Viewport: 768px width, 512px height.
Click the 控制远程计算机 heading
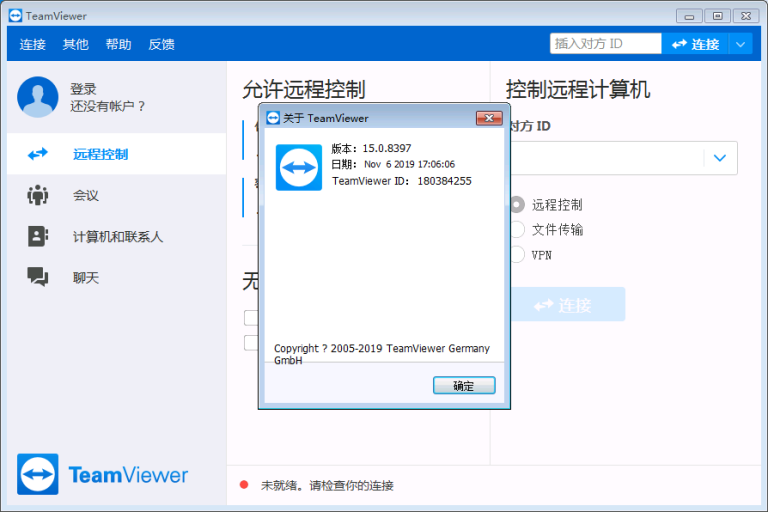tap(578, 89)
